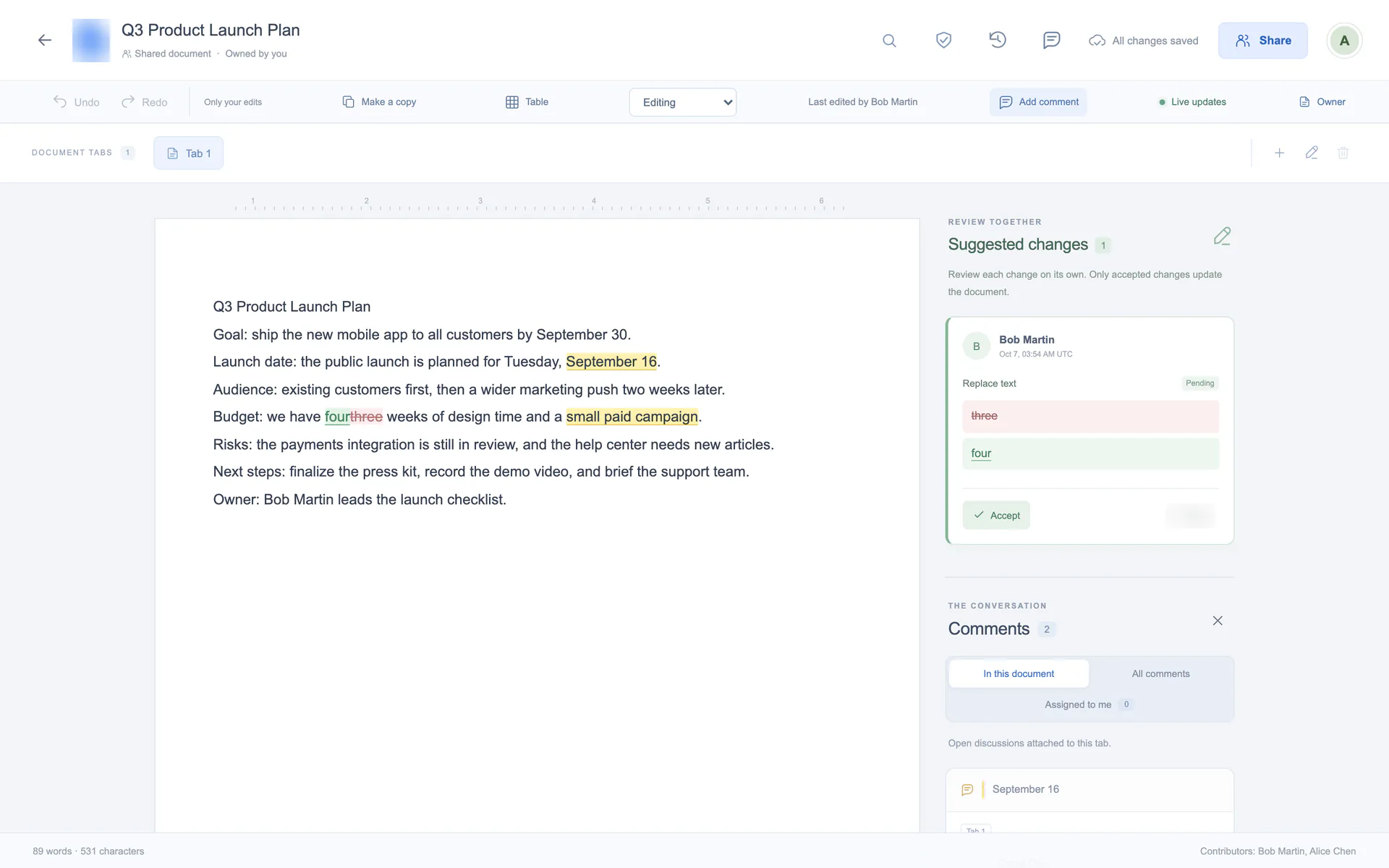Click Last edited by Bob Martin
This screenshot has width=1389, height=868.
[862, 102]
